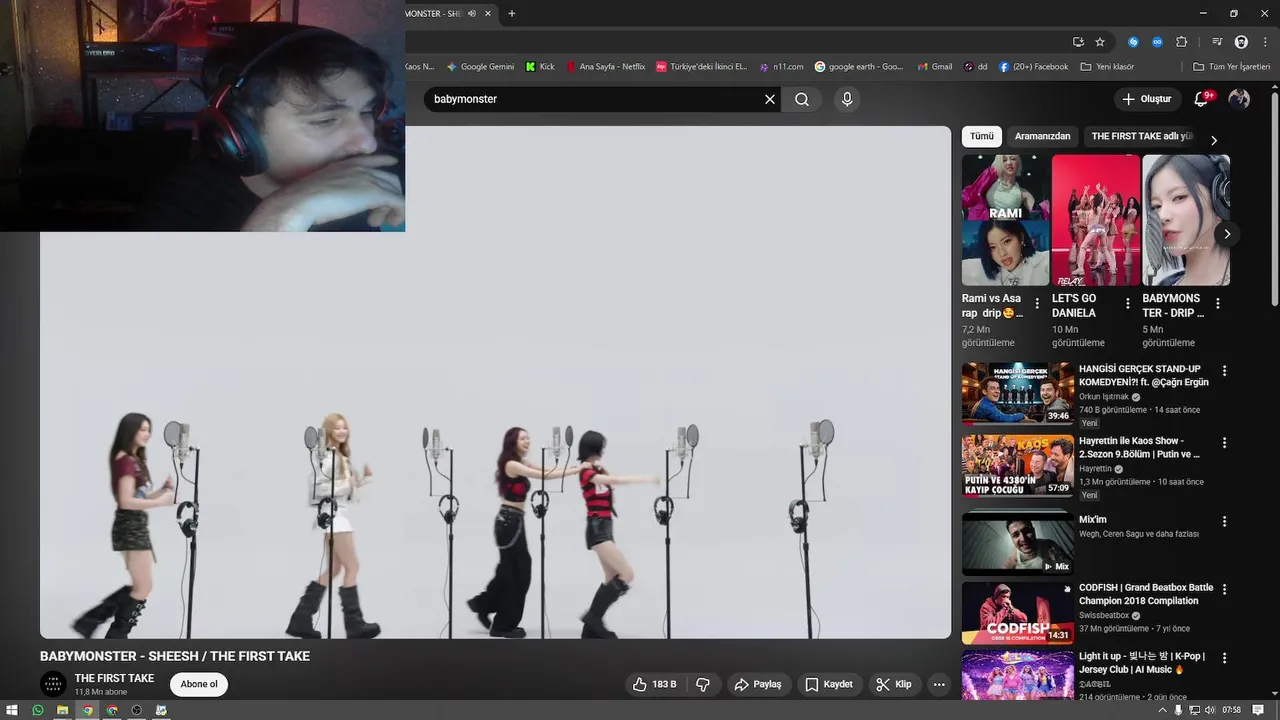
Task: Open the Tüm Yer İşaretleri folder
Action: [x=1232, y=67]
